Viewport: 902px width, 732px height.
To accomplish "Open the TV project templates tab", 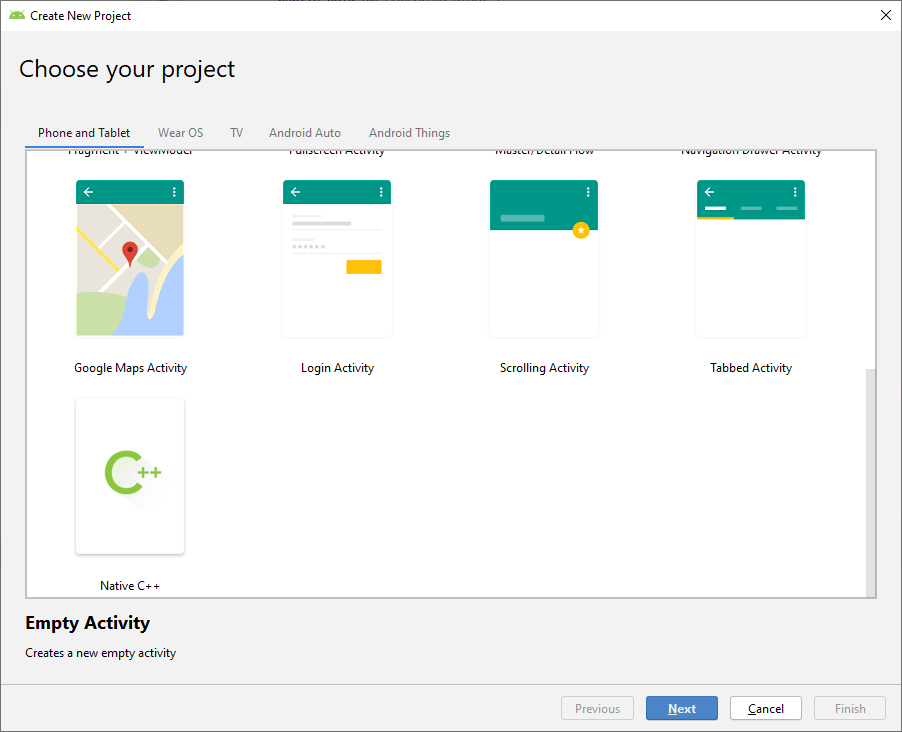I will (x=236, y=132).
